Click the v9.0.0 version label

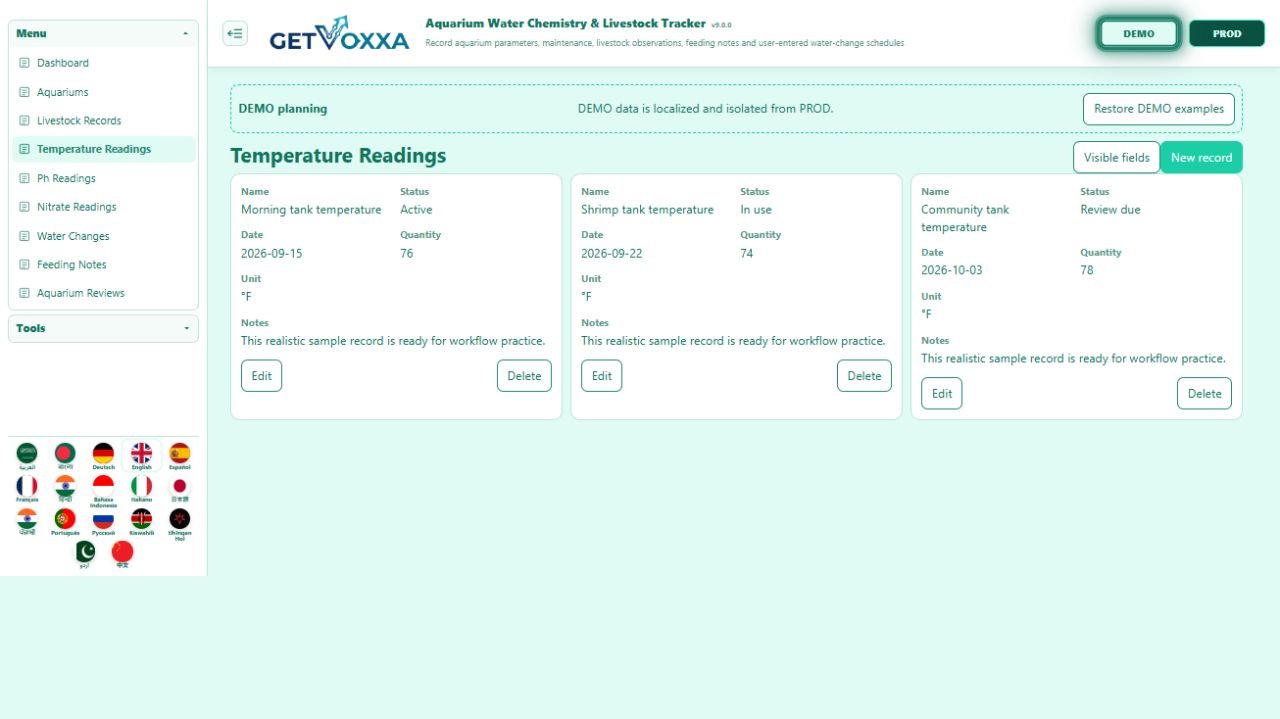click(721, 24)
